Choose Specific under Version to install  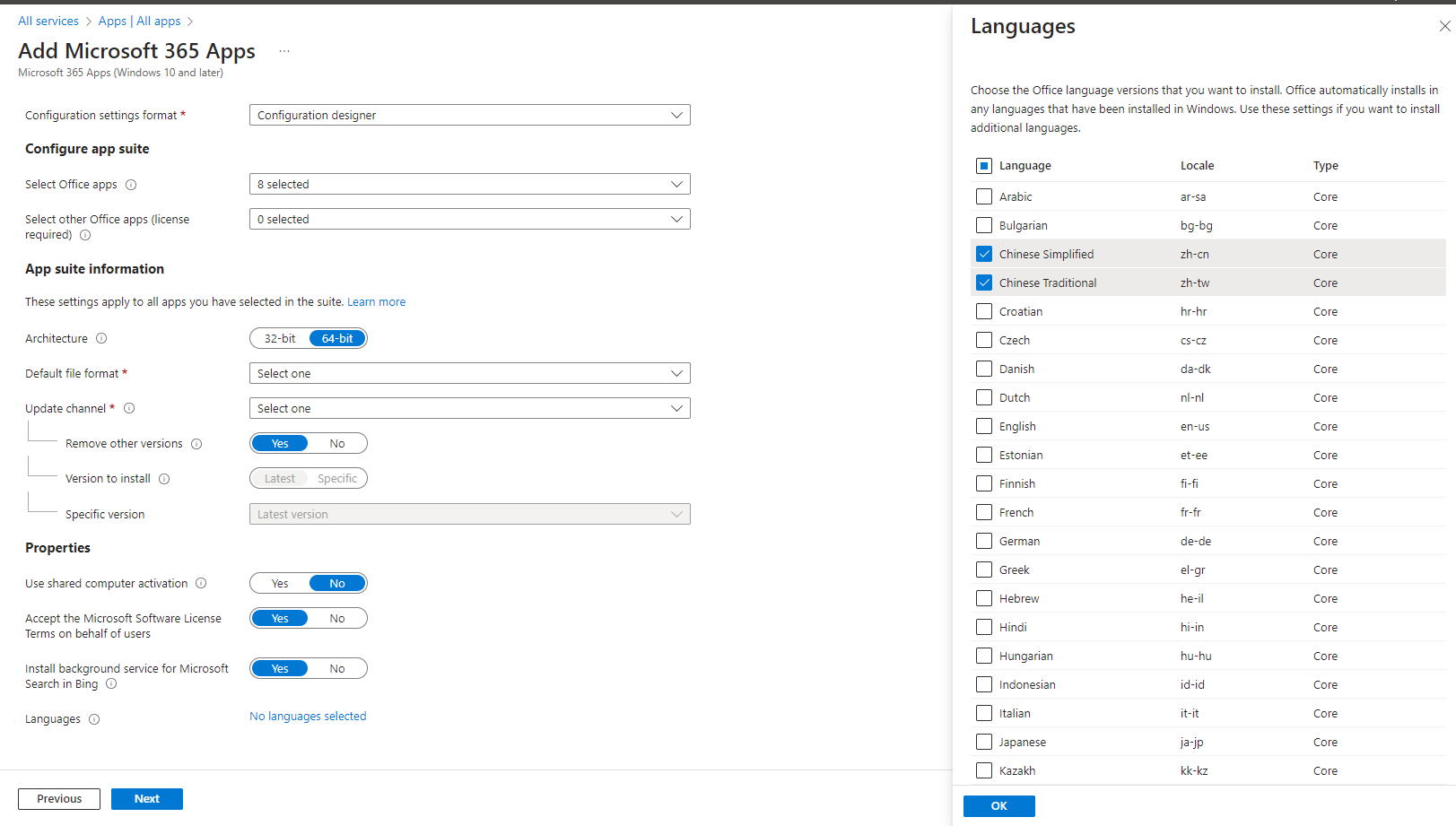pos(337,478)
